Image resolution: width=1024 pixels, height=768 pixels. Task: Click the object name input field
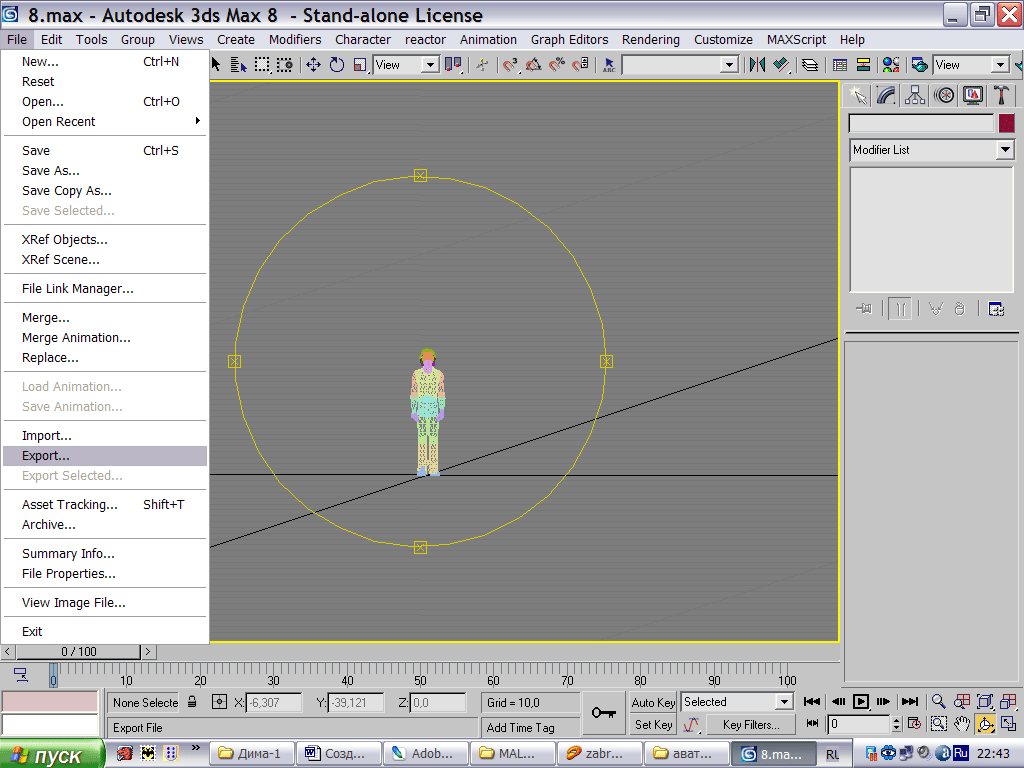point(921,123)
